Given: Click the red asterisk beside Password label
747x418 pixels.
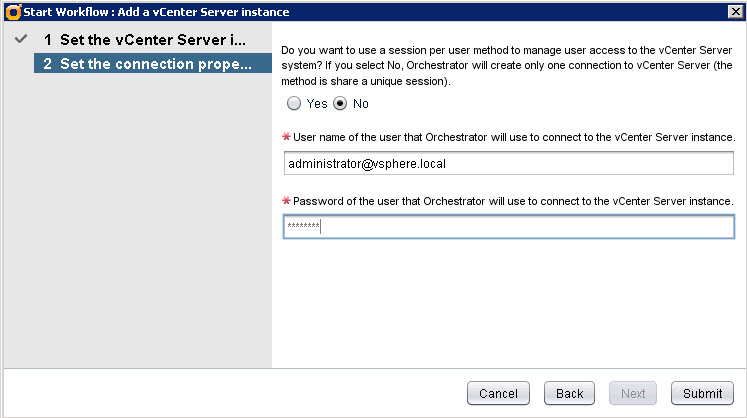Looking at the screenshot, I should (287, 201).
